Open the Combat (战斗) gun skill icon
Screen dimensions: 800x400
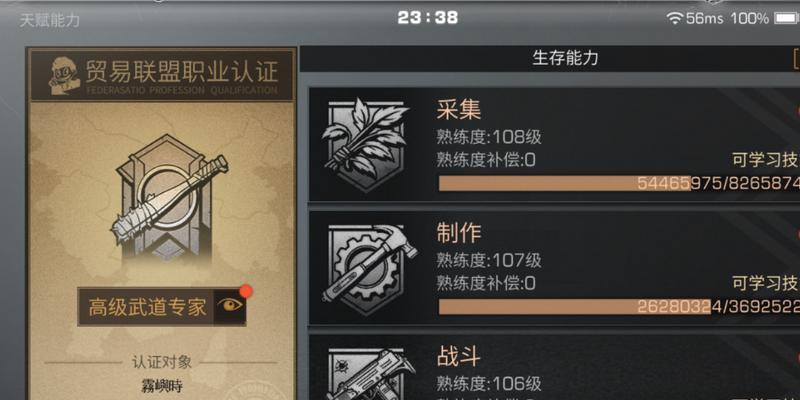point(370,373)
